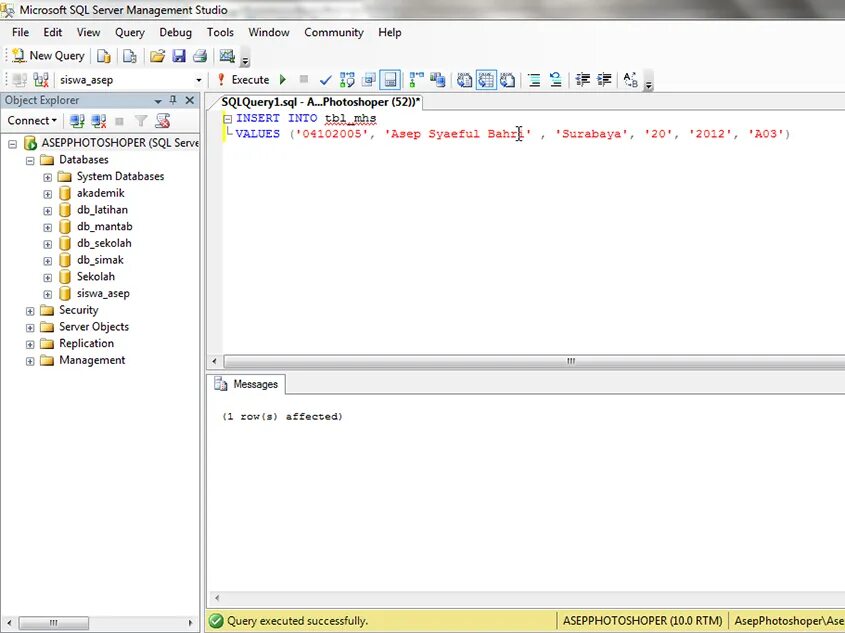
Task: Open the Query menu
Action: tap(130, 32)
